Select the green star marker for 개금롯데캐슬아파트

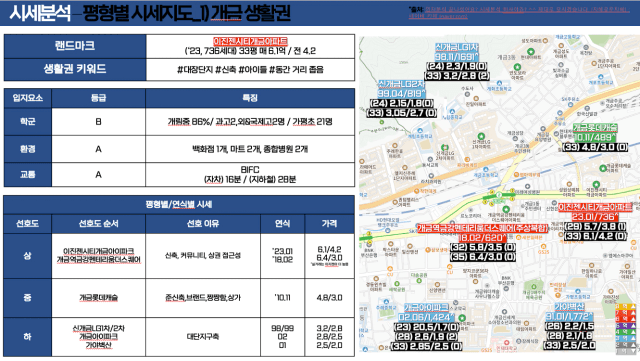pyautogui.click(x=603, y=168)
